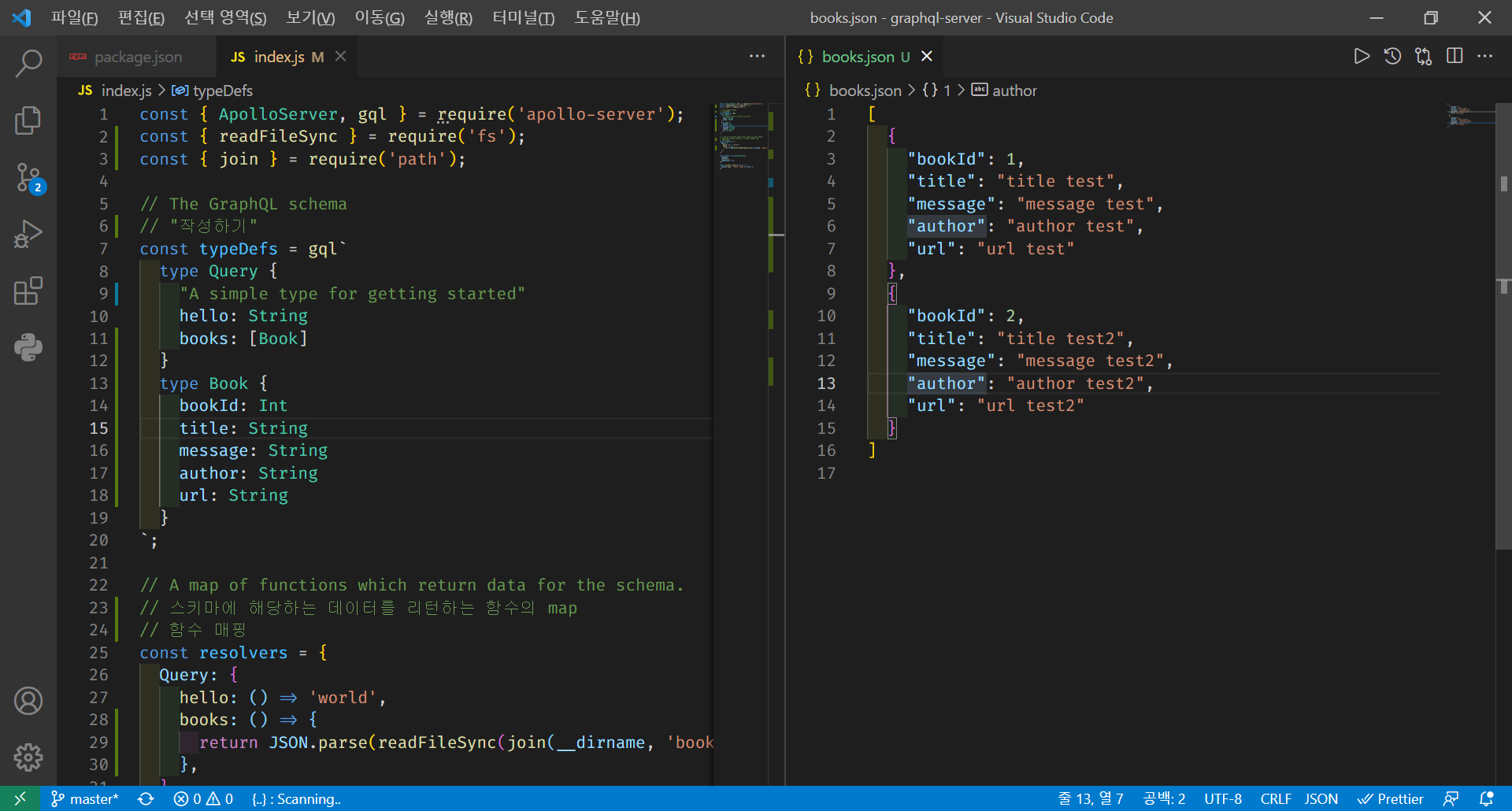Click 'apollo-server' string in index.js

591,114
